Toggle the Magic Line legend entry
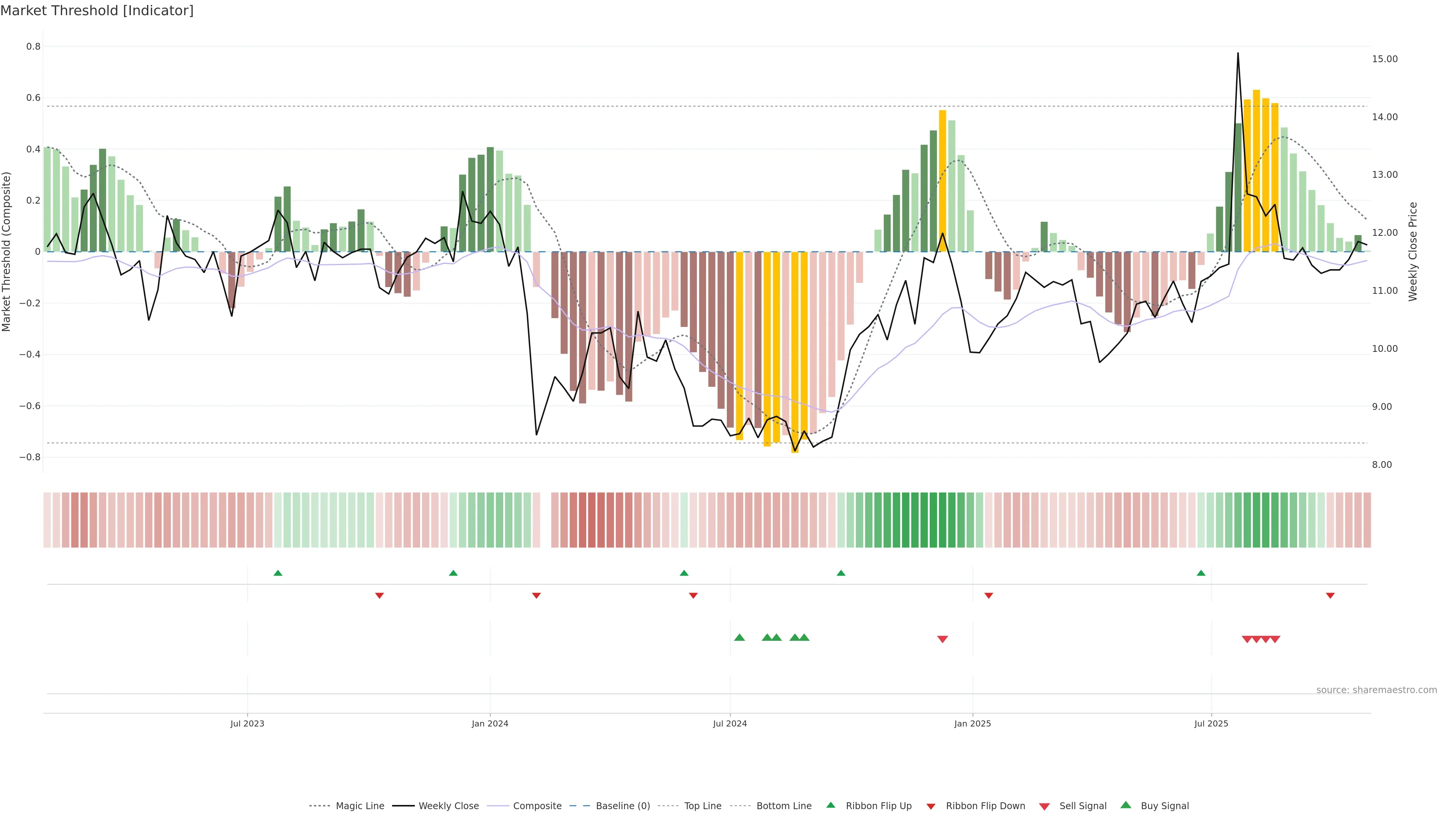 (x=359, y=805)
